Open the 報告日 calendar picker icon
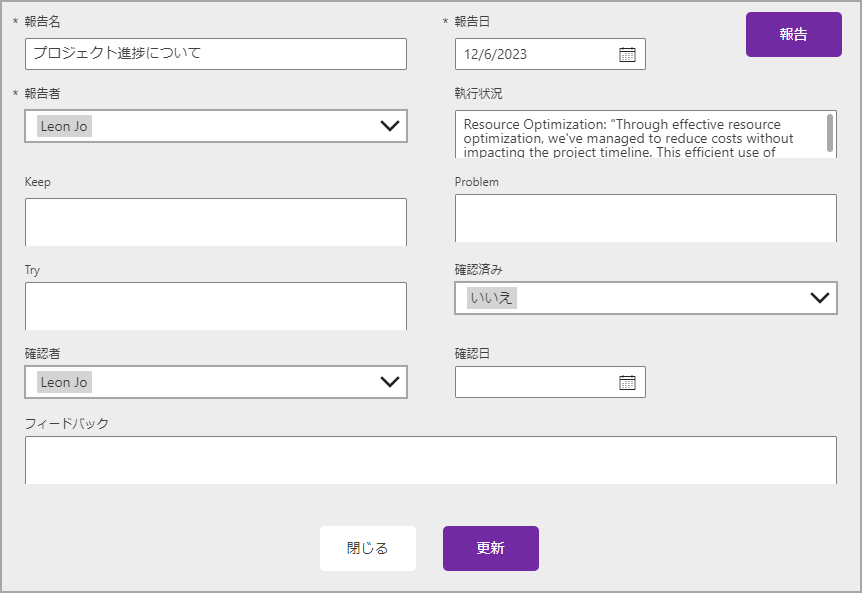The image size is (862, 593). [x=627, y=54]
